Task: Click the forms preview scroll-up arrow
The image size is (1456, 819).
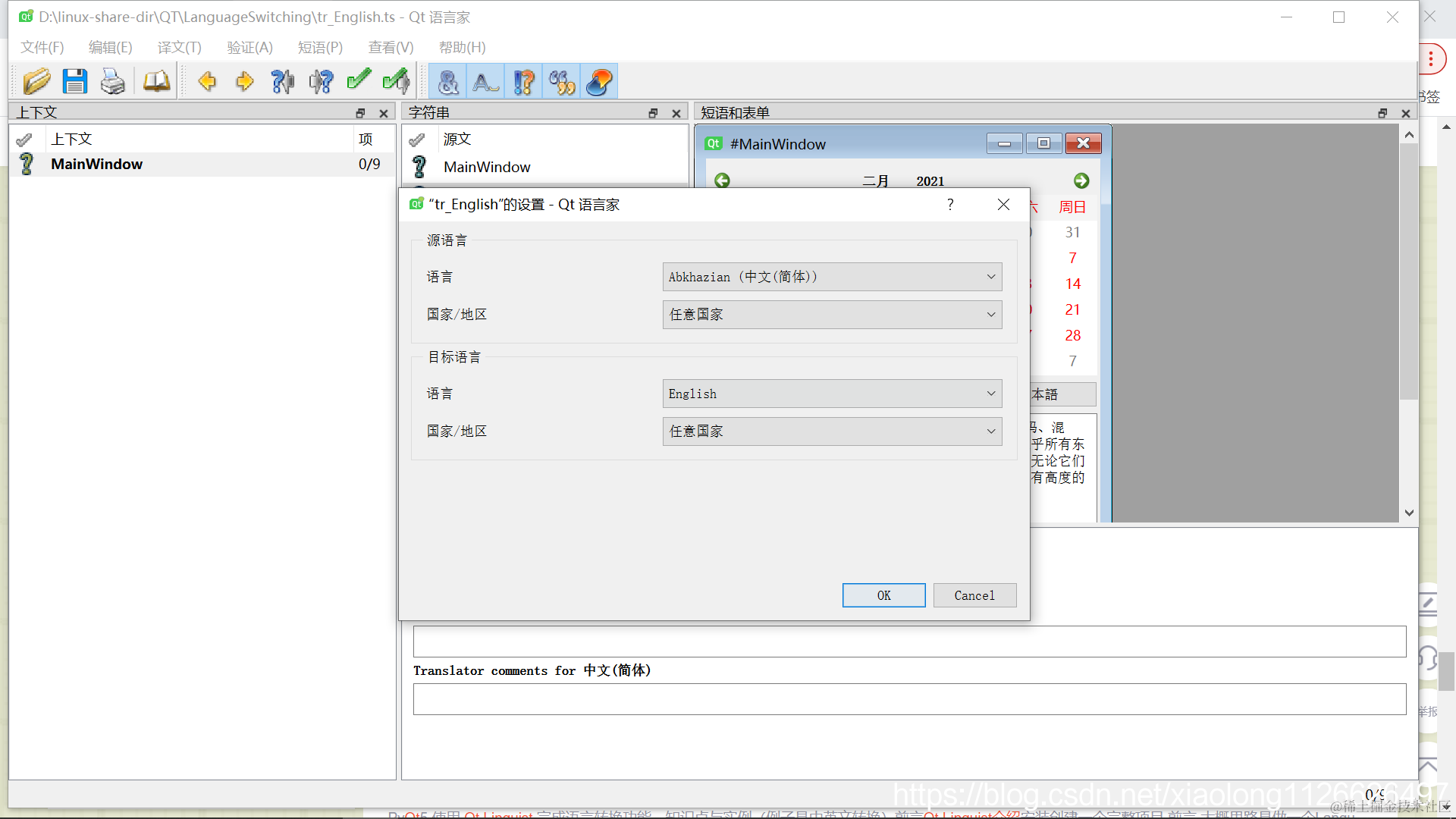Action: (1409, 135)
